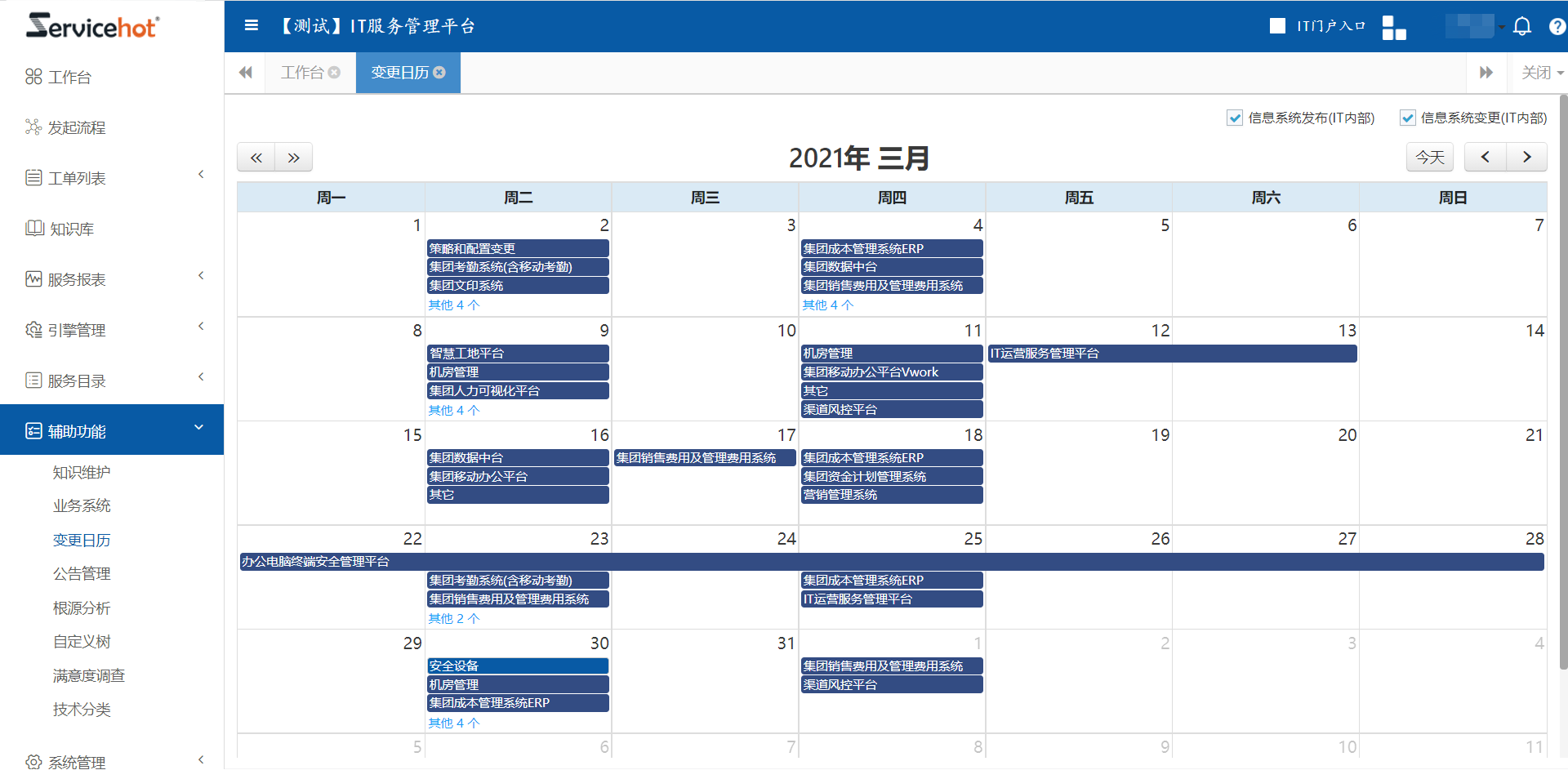The height and width of the screenshot is (779, 1568).
Task: Open the app grid icon near user avatar
Action: pos(1394,25)
